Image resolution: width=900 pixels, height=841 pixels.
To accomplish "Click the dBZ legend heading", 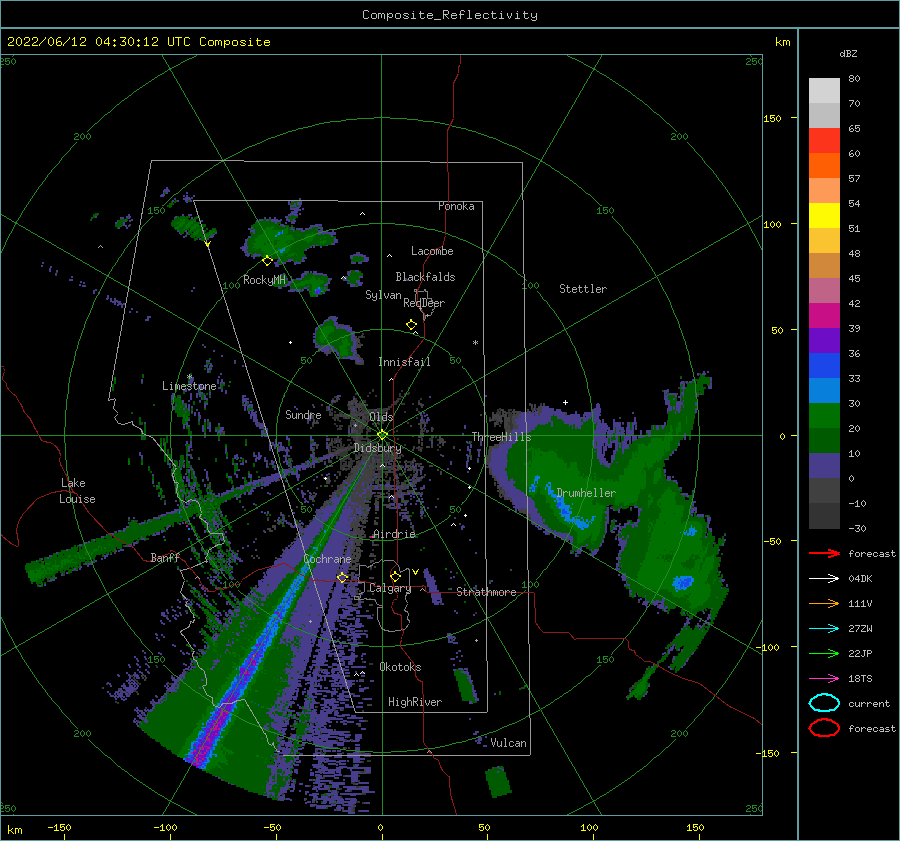I will (x=848, y=53).
